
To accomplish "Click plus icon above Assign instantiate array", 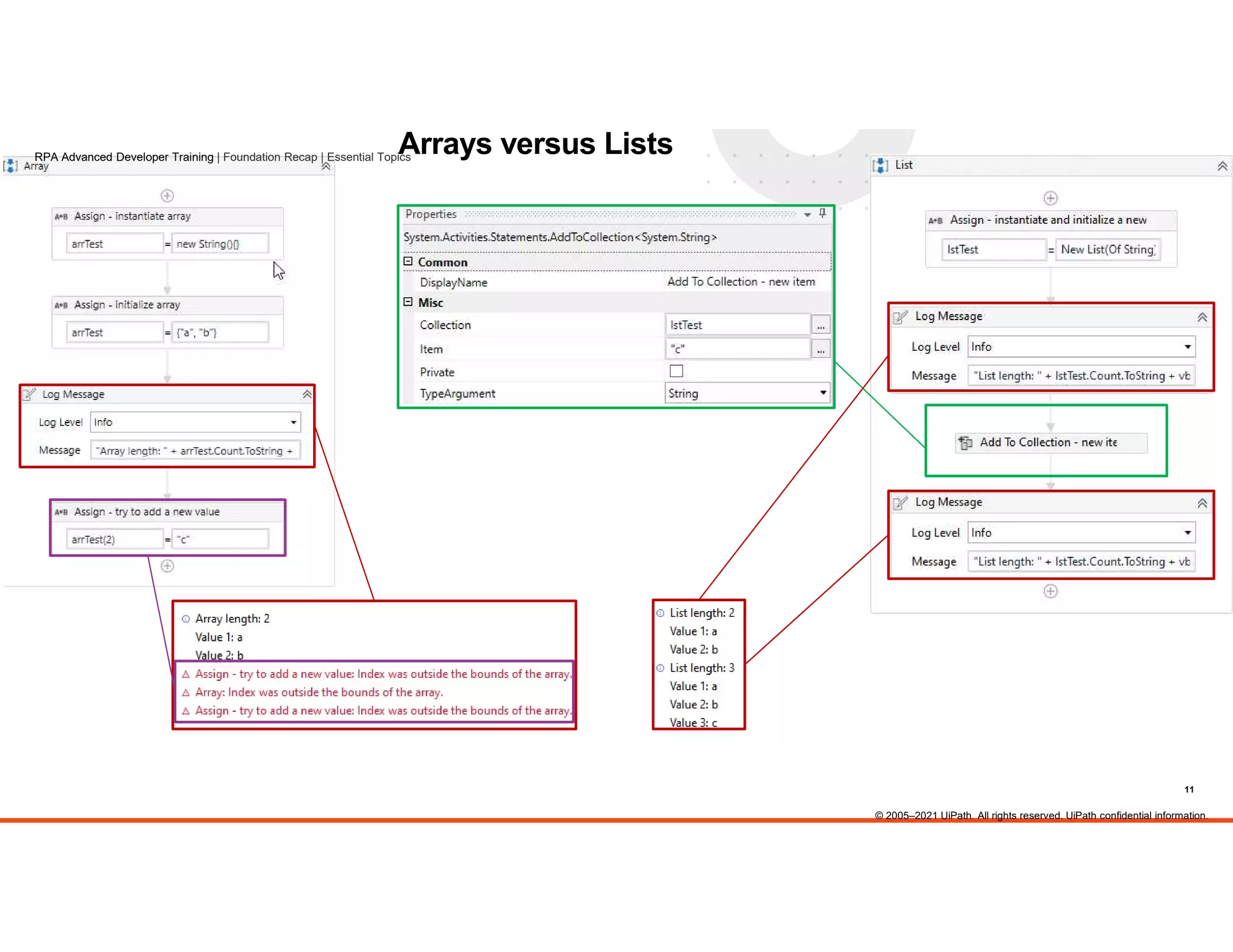I will (167, 196).
